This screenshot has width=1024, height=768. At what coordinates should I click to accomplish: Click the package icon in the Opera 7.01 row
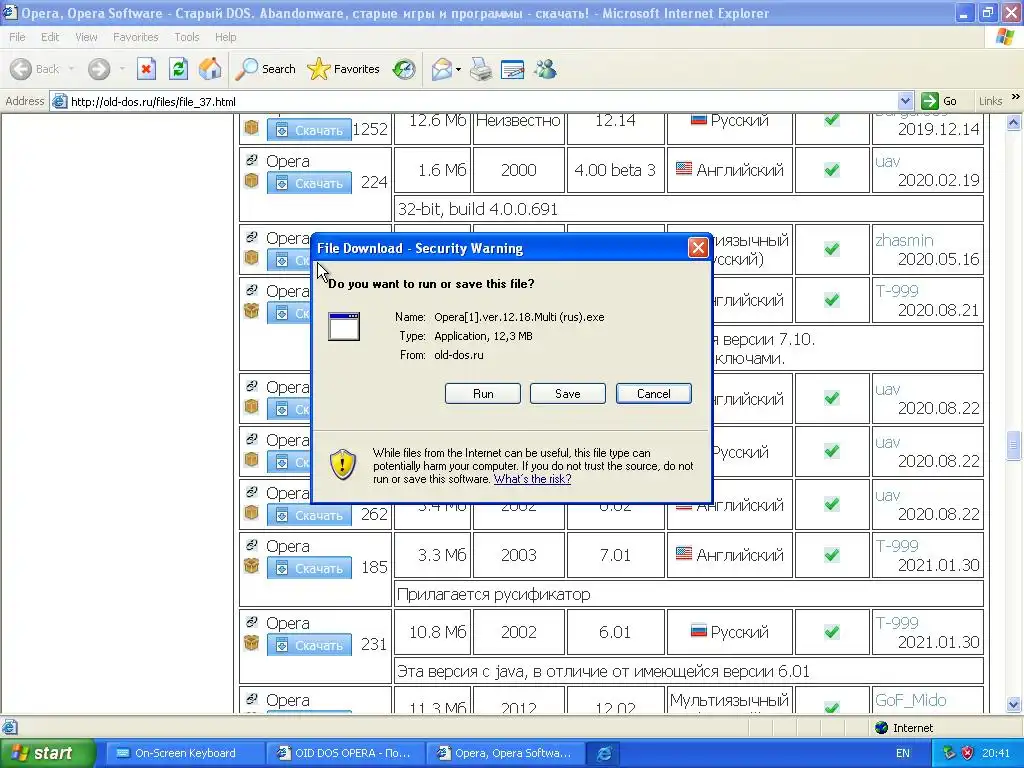251,566
